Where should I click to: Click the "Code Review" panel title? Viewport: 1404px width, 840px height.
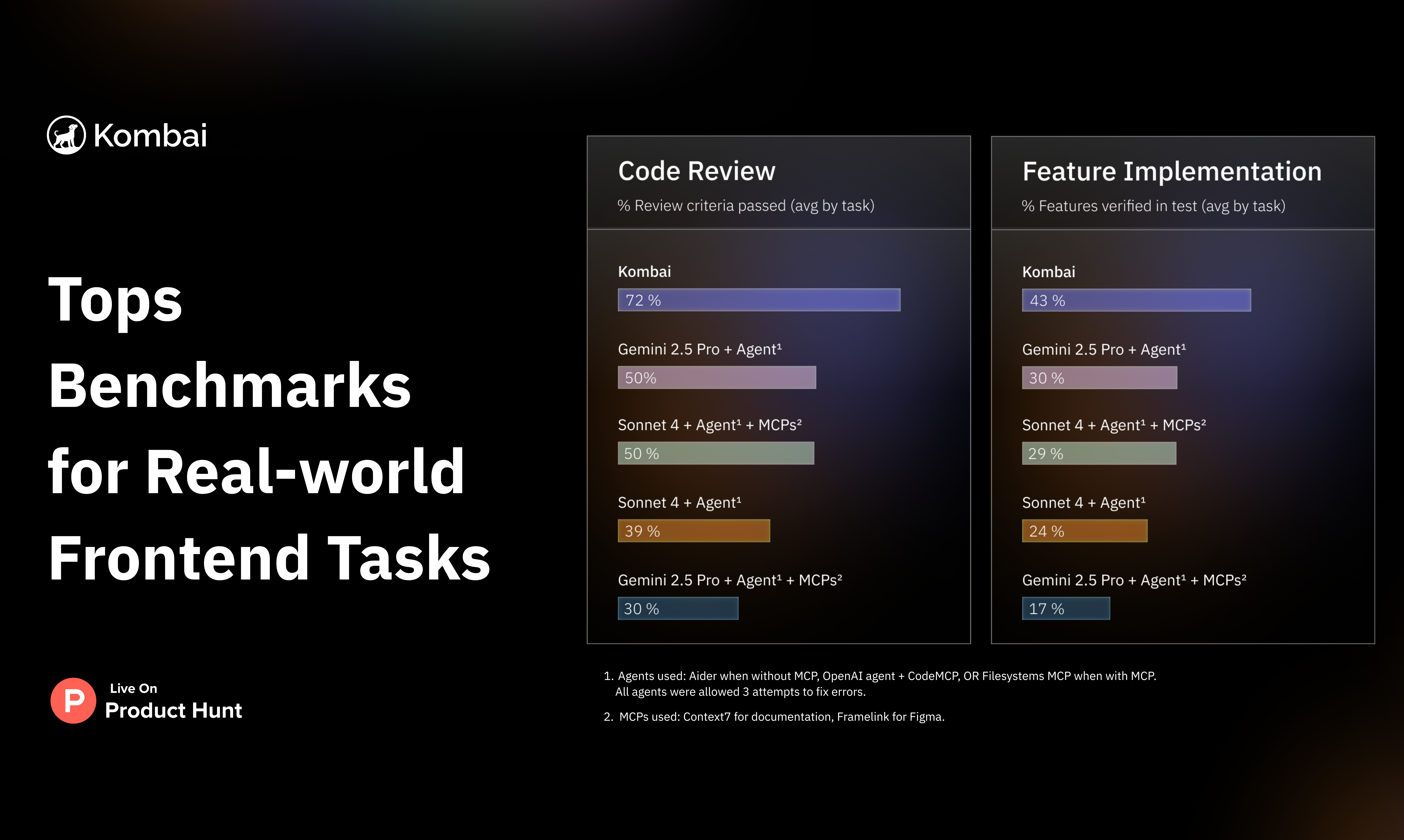[697, 171]
